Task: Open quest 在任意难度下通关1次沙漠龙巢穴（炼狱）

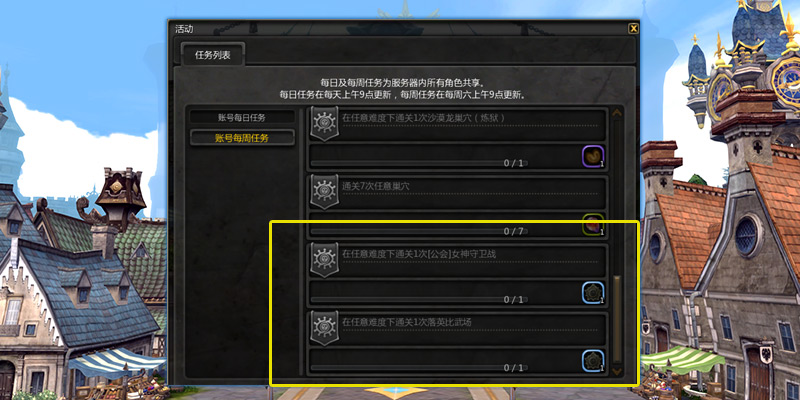Action: [x=458, y=124]
